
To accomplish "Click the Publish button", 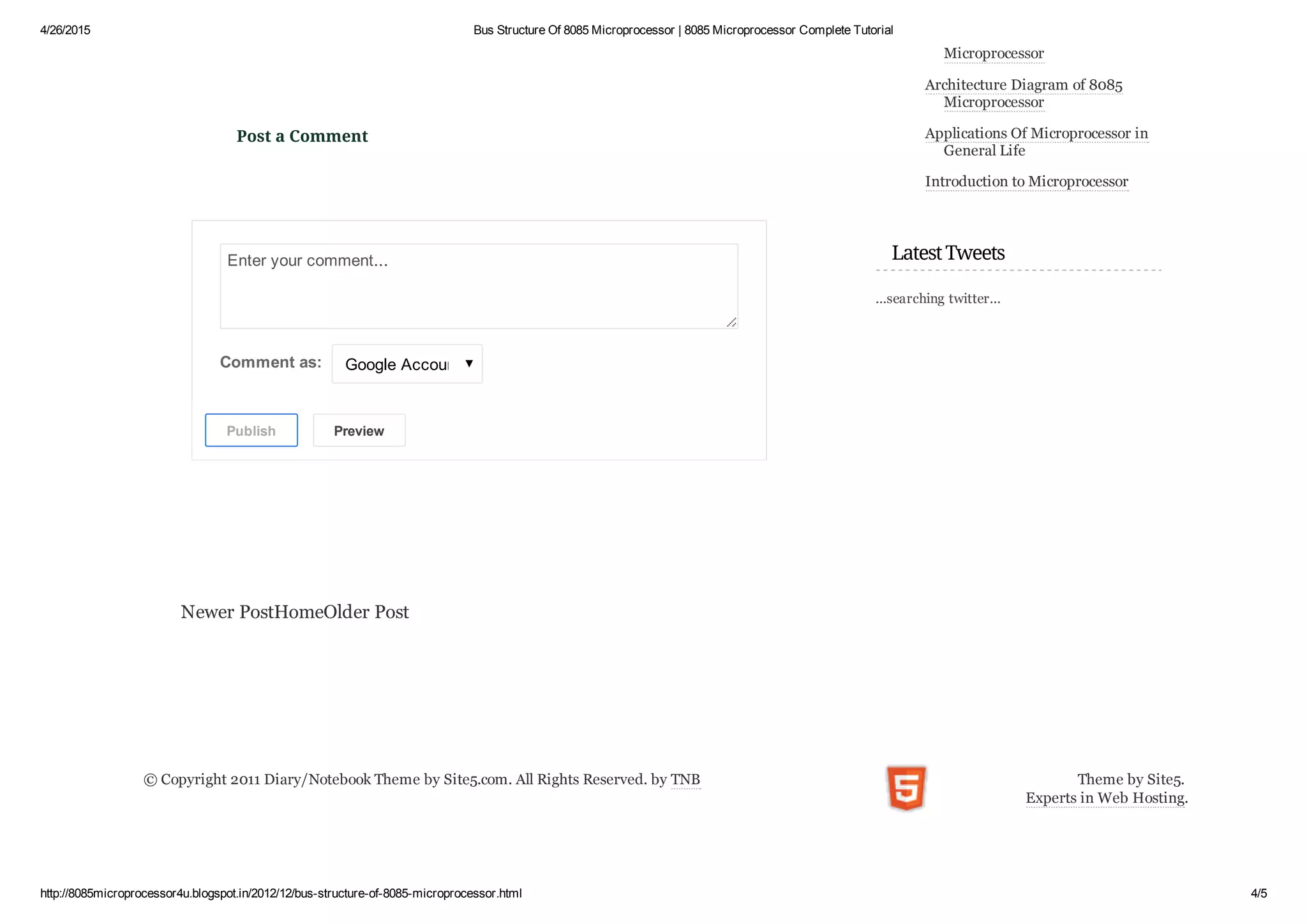I will coord(251,430).
